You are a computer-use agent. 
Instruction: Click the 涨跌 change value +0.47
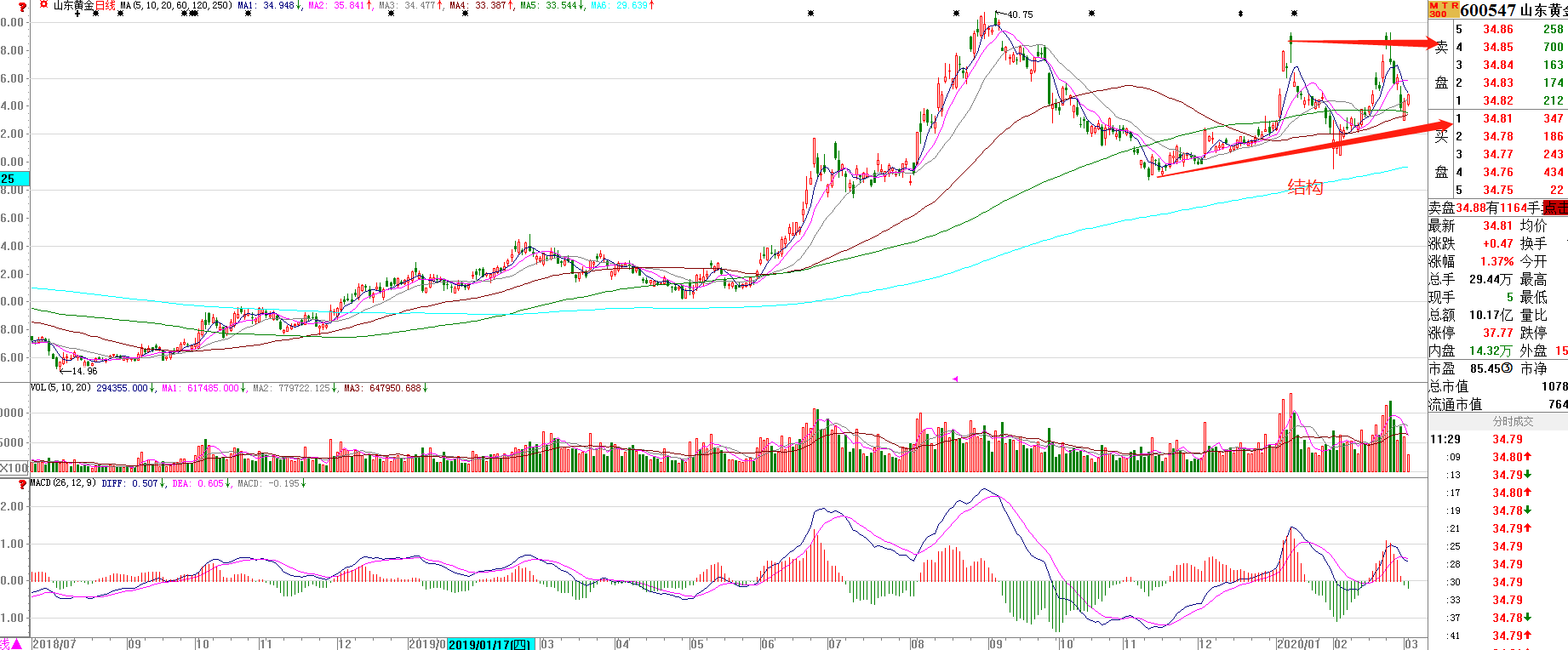click(1498, 243)
